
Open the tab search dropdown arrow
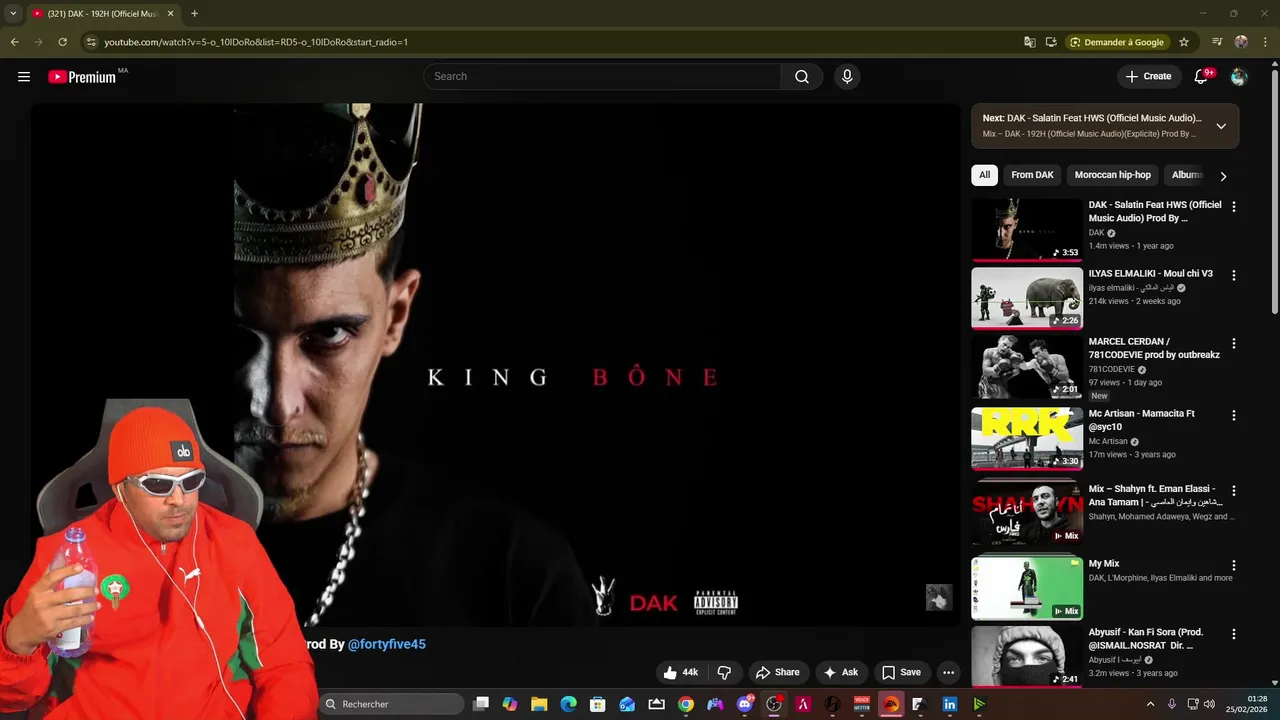[13, 13]
